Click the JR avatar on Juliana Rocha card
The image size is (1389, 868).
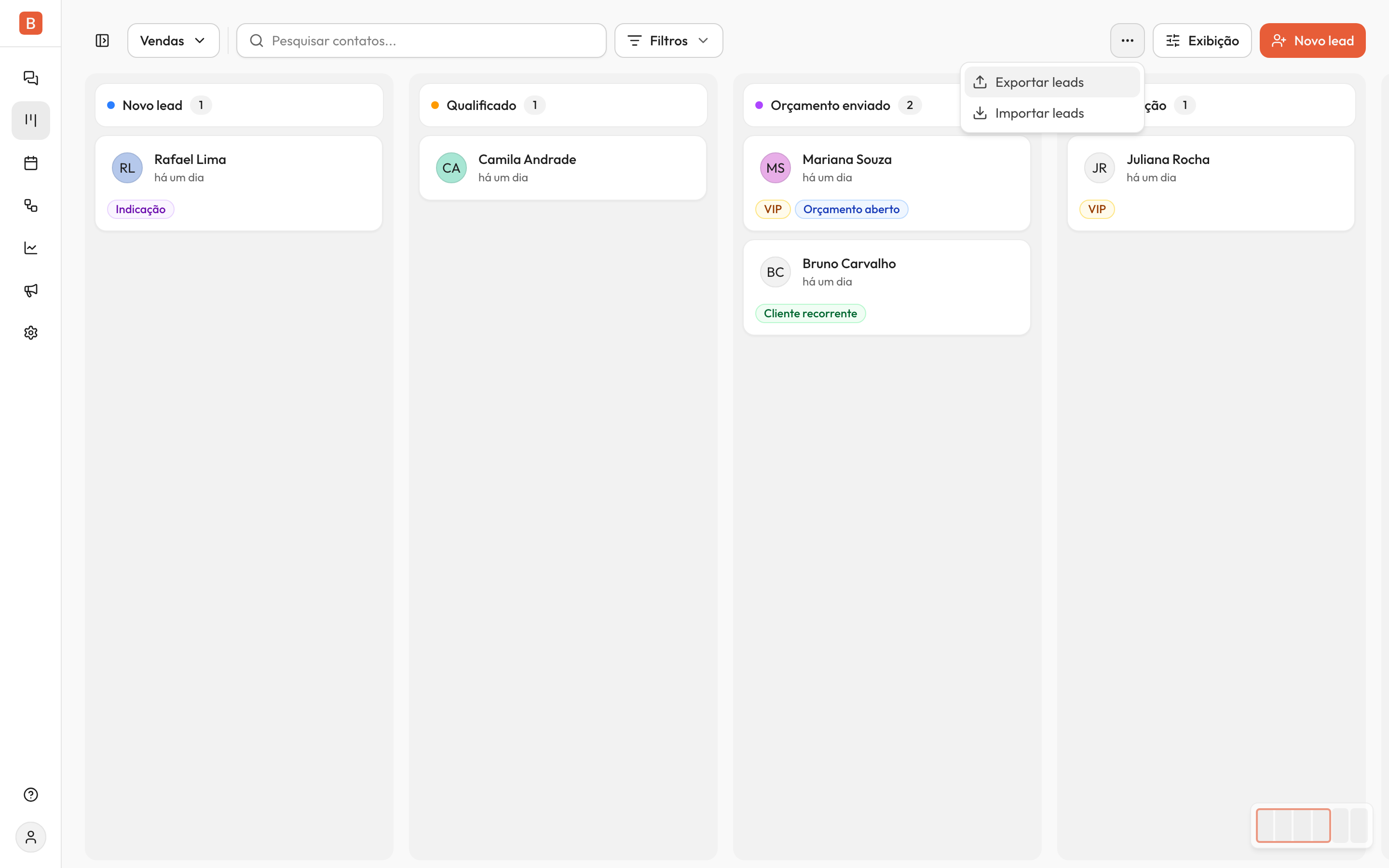[1099, 168]
